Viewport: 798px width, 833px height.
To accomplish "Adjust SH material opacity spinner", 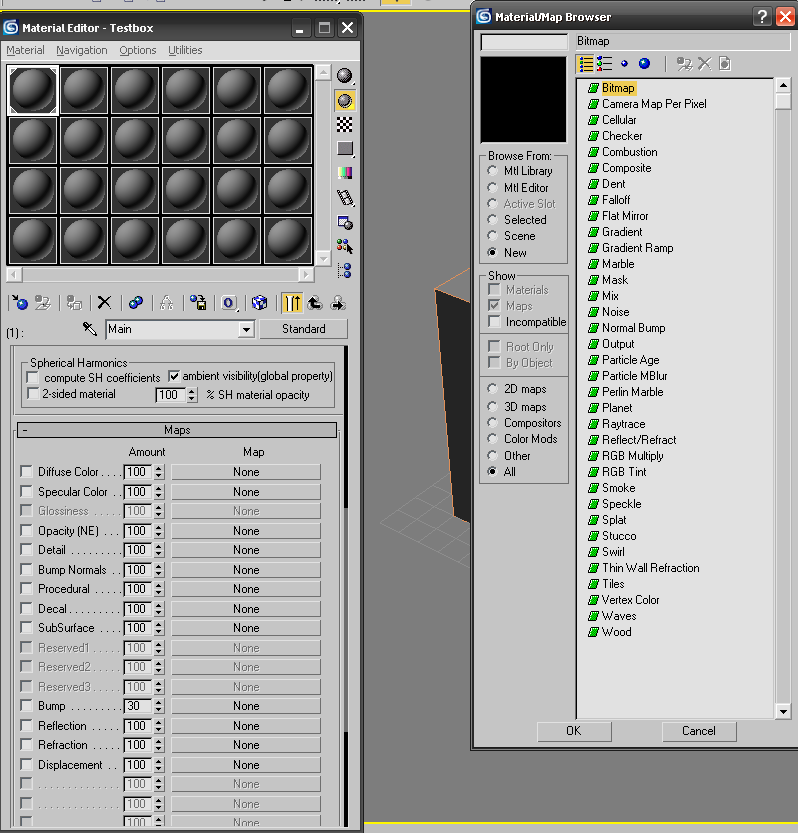I will click(x=192, y=395).
